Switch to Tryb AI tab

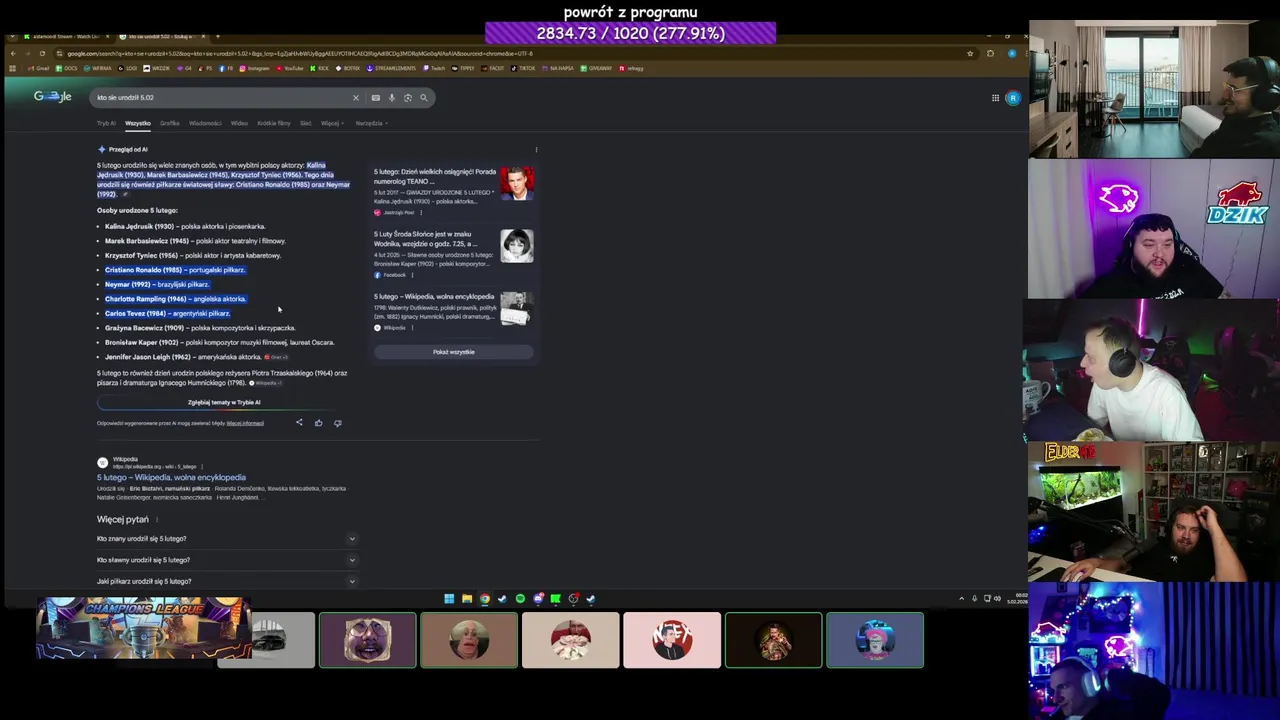point(106,123)
